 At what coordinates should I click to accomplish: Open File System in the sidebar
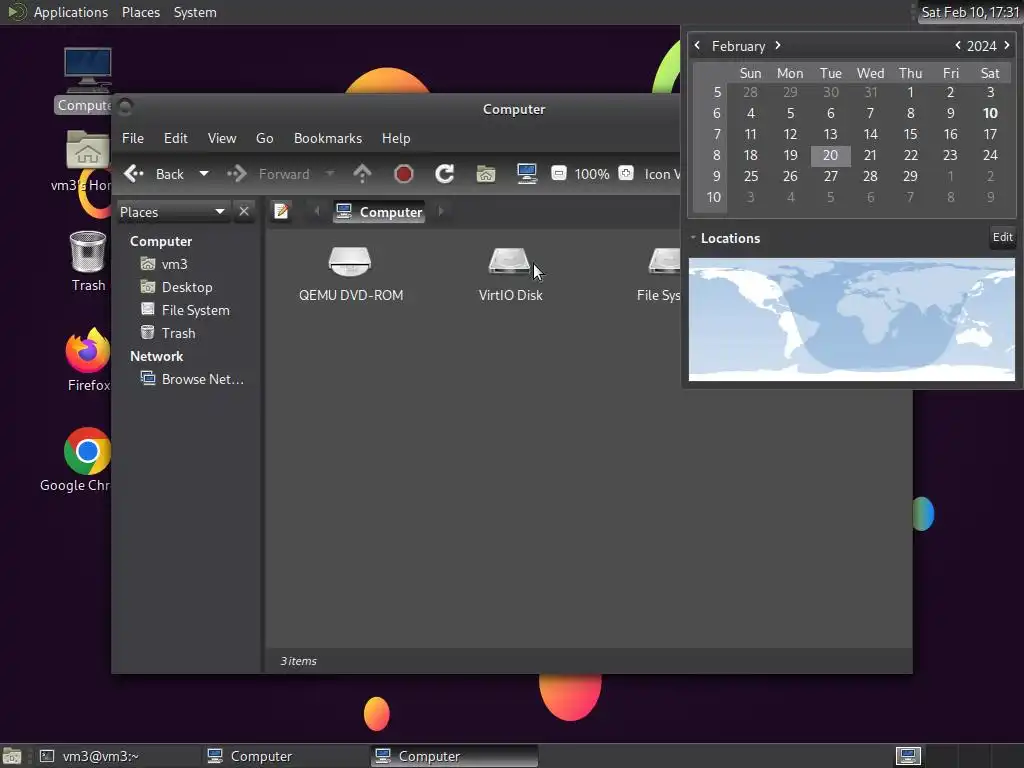click(x=195, y=310)
